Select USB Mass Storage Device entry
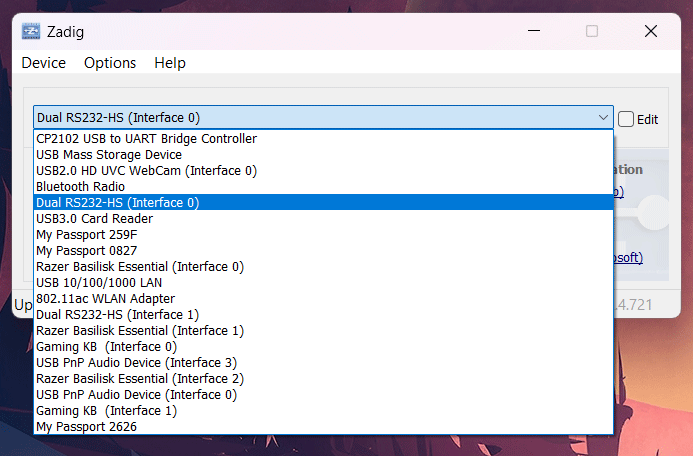Image resolution: width=693 pixels, height=456 pixels. pos(324,155)
